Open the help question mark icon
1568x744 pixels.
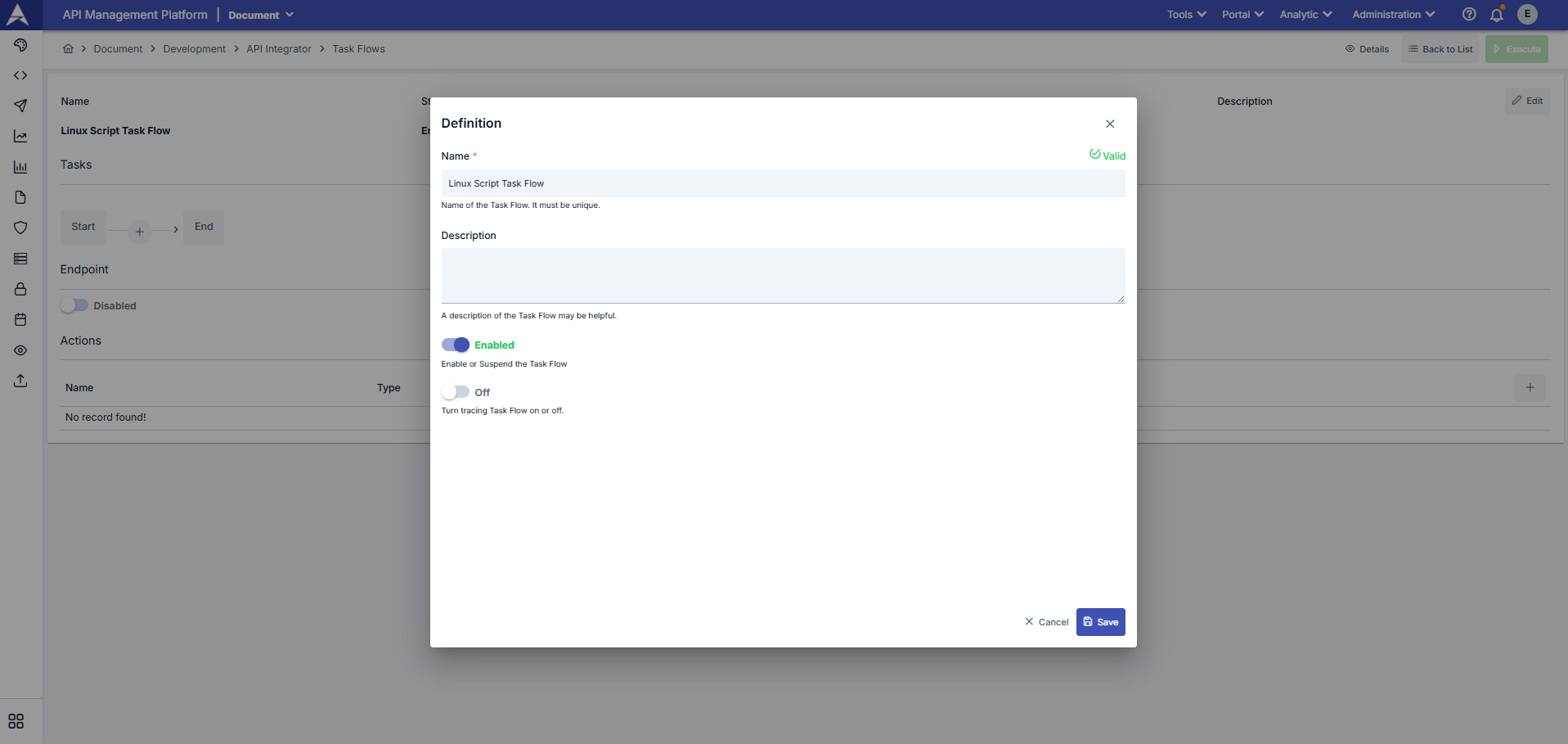pyautogui.click(x=1469, y=15)
